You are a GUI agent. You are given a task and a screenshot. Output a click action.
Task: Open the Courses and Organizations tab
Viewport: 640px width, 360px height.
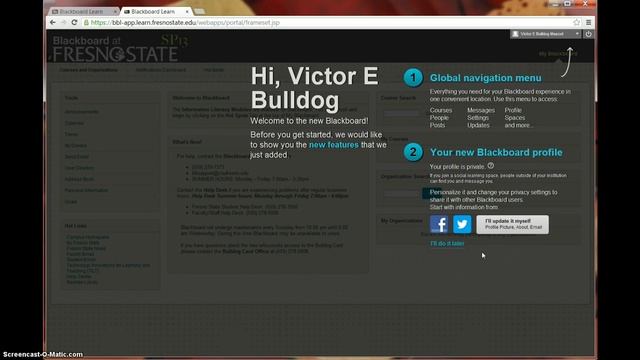pos(89,70)
